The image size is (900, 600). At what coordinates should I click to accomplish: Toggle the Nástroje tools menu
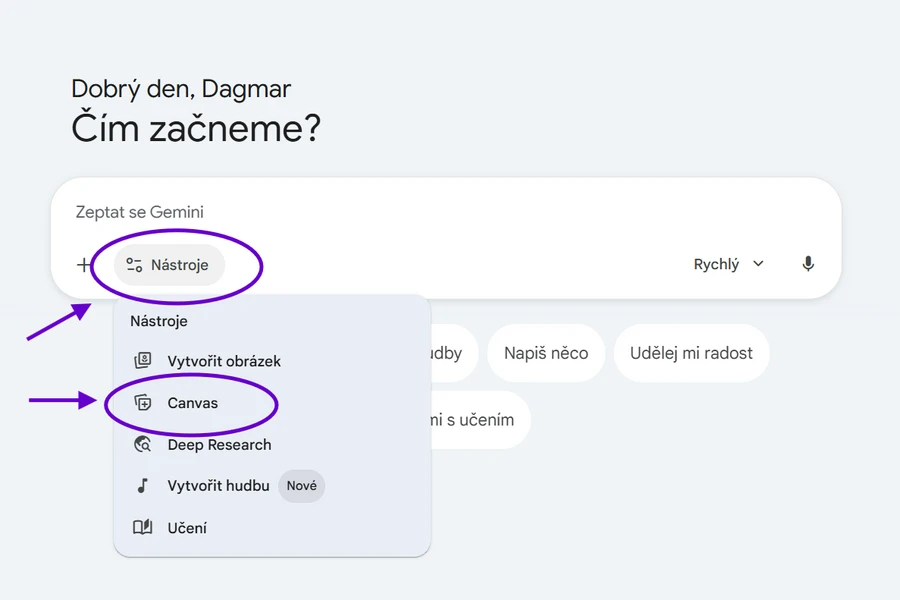[x=169, y=265]
